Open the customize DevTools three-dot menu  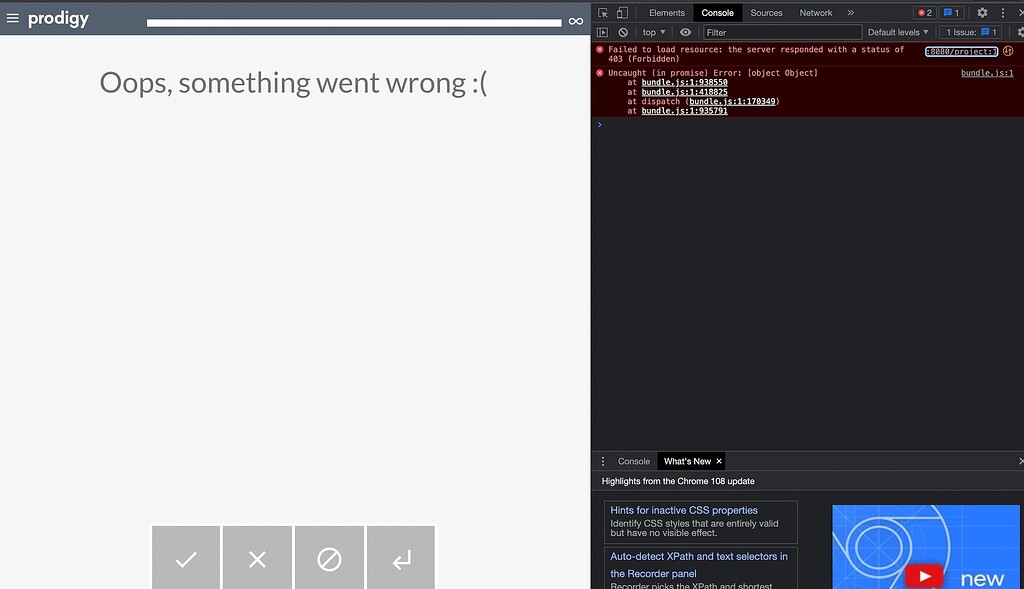tap(1003, 12)
